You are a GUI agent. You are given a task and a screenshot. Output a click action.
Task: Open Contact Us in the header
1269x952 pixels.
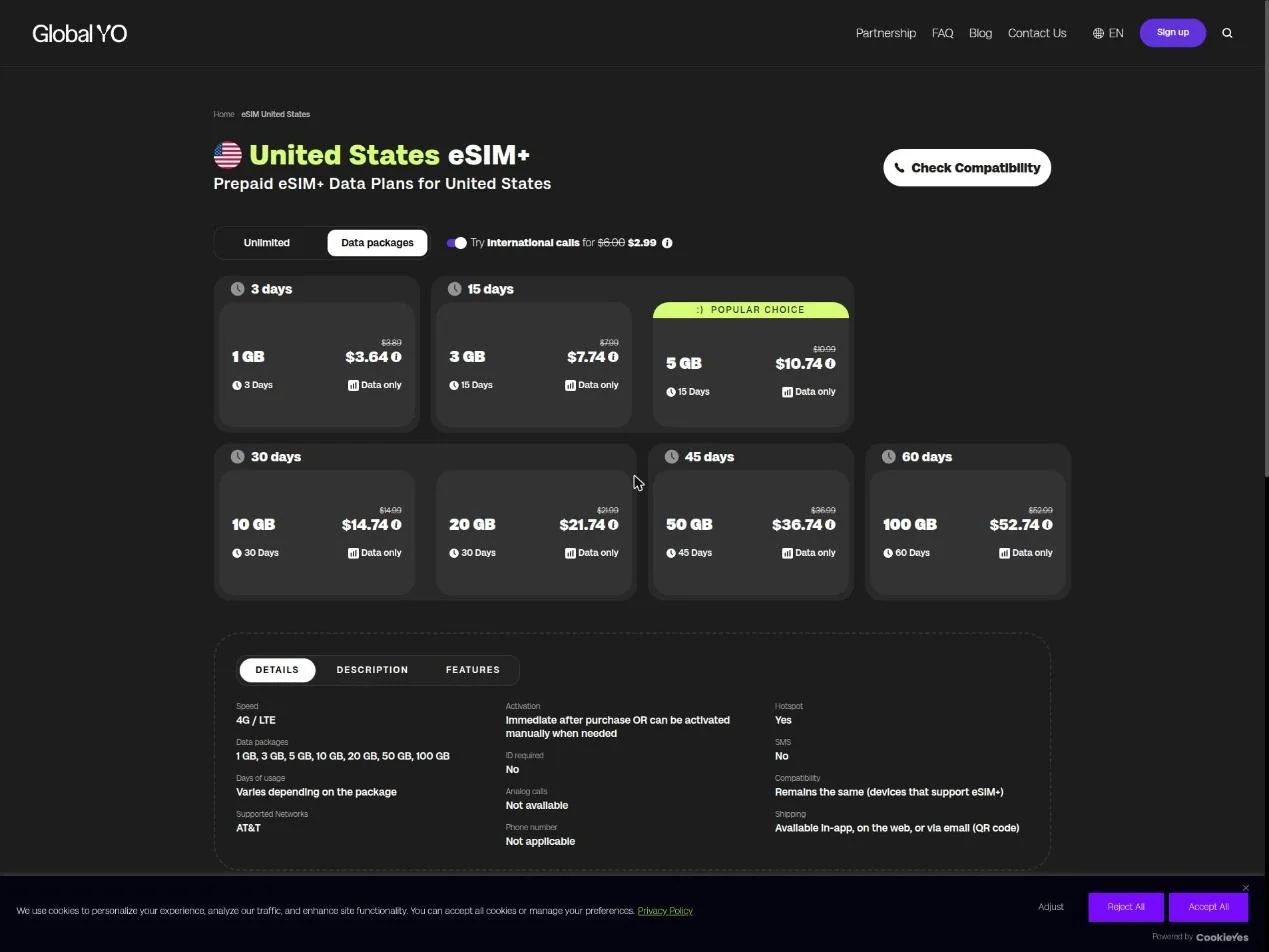click(1037, 33)
